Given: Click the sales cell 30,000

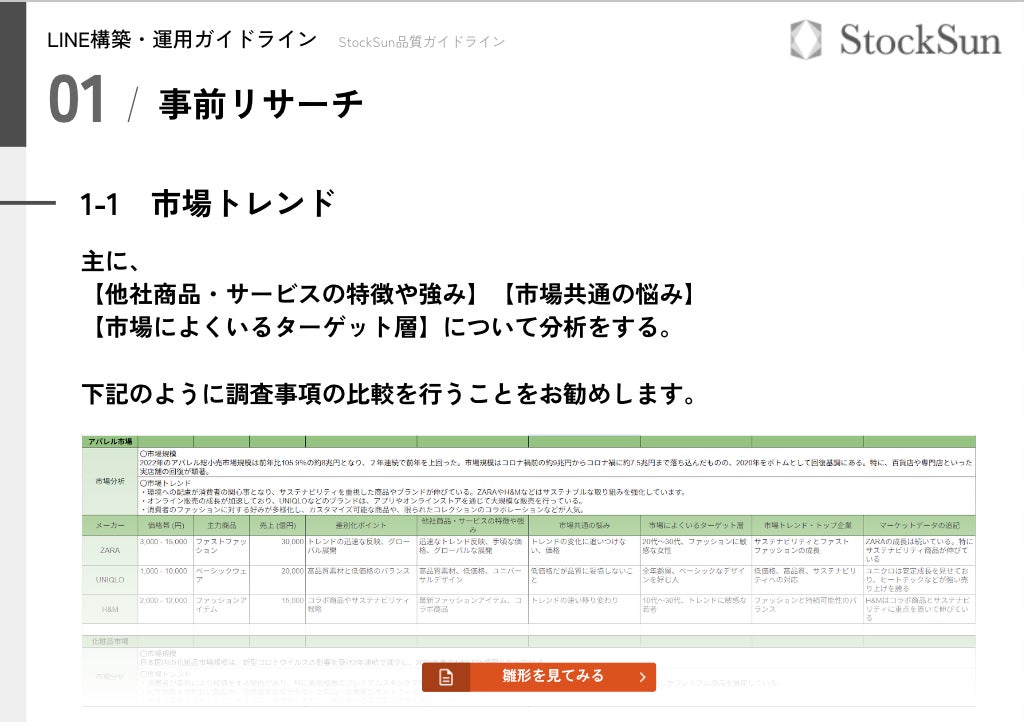Looking at the screenshot, I should pyautogui.click(x=278, y=550).
